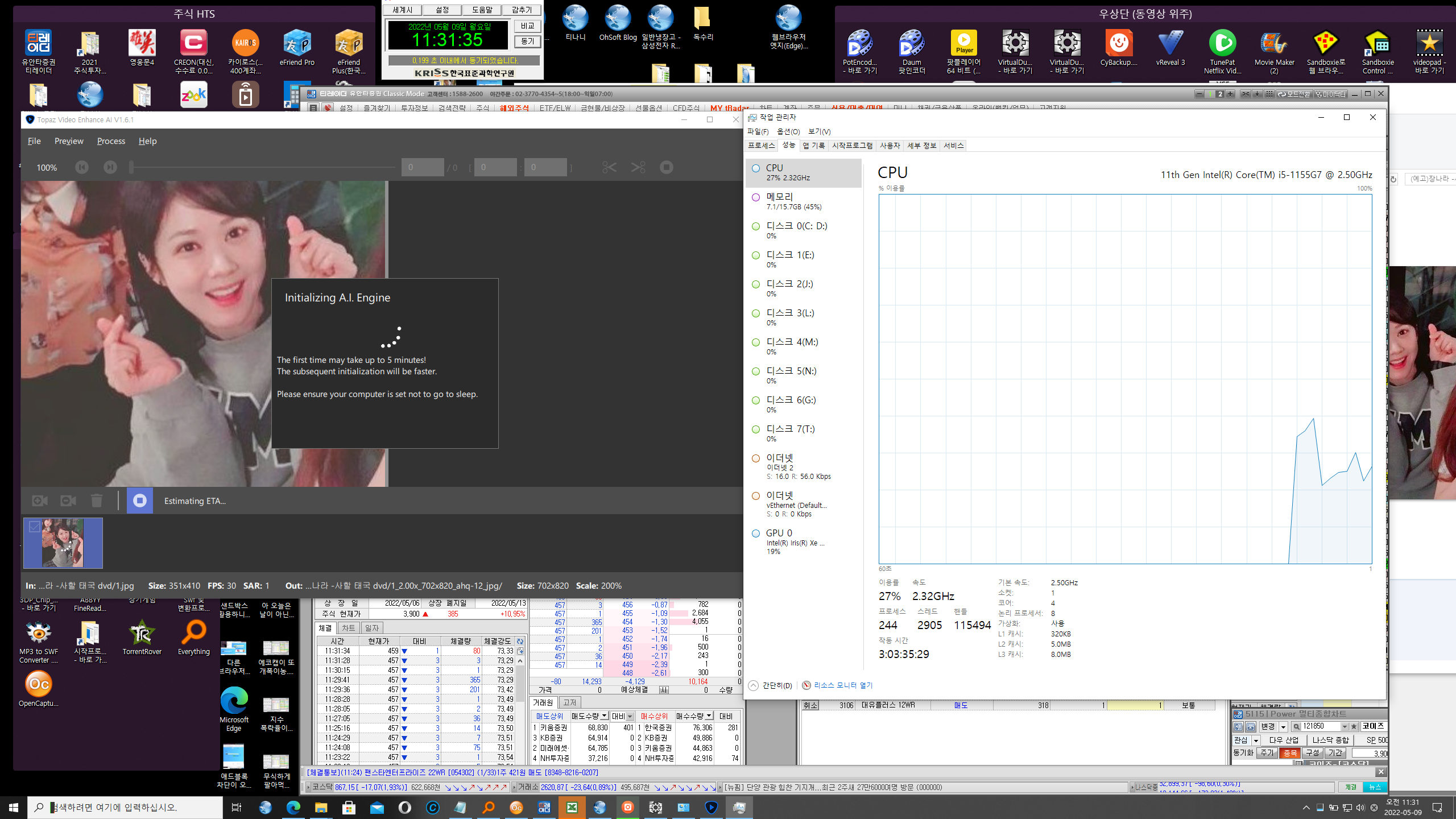
Task: Select 디스크 0(C: D:) performance entry
Action: pos(803,230)
